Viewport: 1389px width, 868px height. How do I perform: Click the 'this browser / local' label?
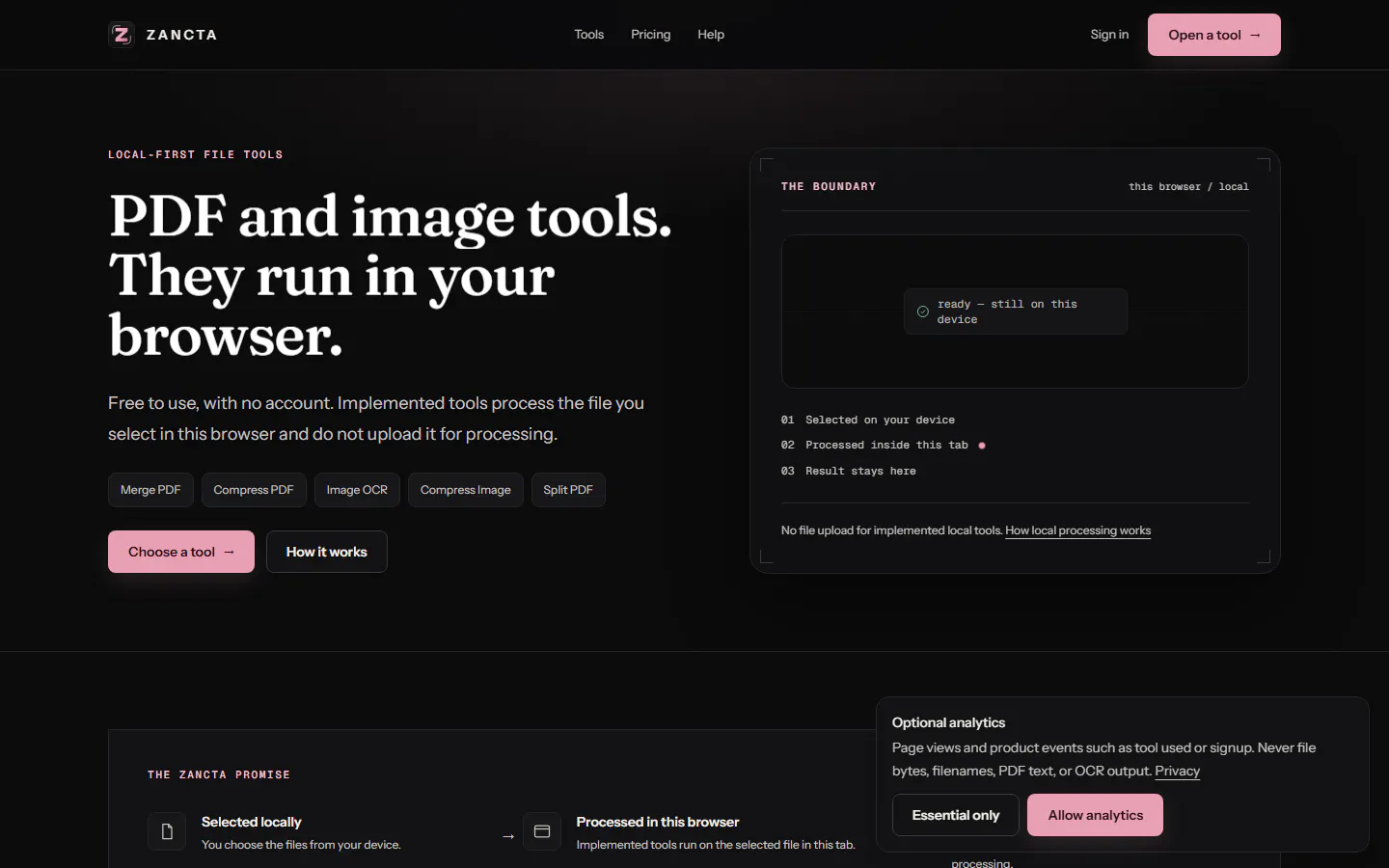pos(1188,187)
